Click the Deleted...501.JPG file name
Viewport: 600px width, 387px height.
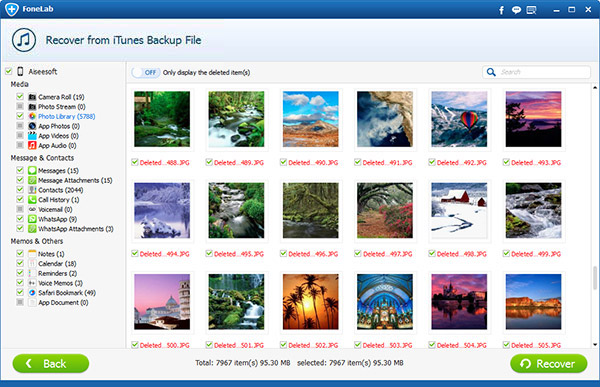click(239, 345)
